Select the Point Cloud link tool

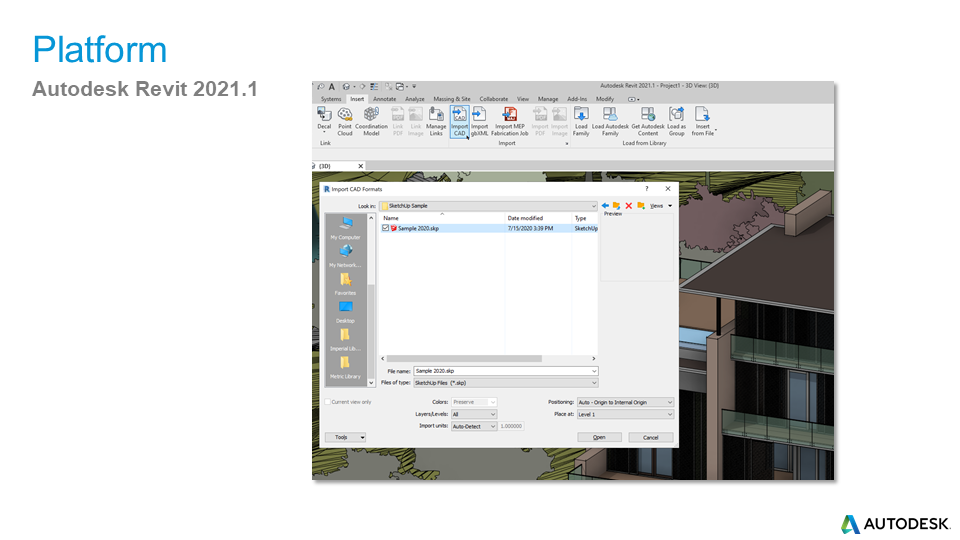[x=345, y=121]
